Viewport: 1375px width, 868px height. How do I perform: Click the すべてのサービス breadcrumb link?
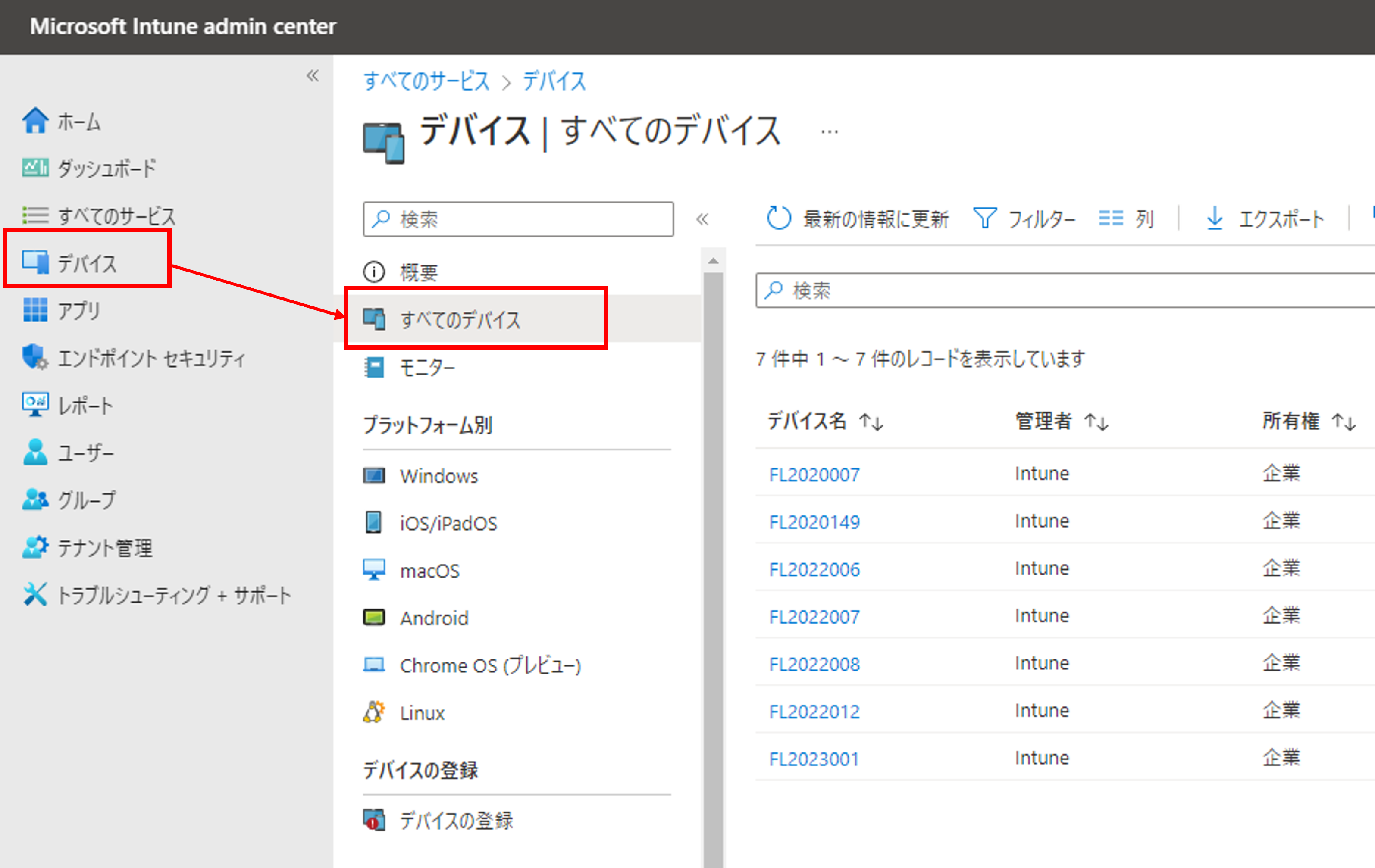426,81
